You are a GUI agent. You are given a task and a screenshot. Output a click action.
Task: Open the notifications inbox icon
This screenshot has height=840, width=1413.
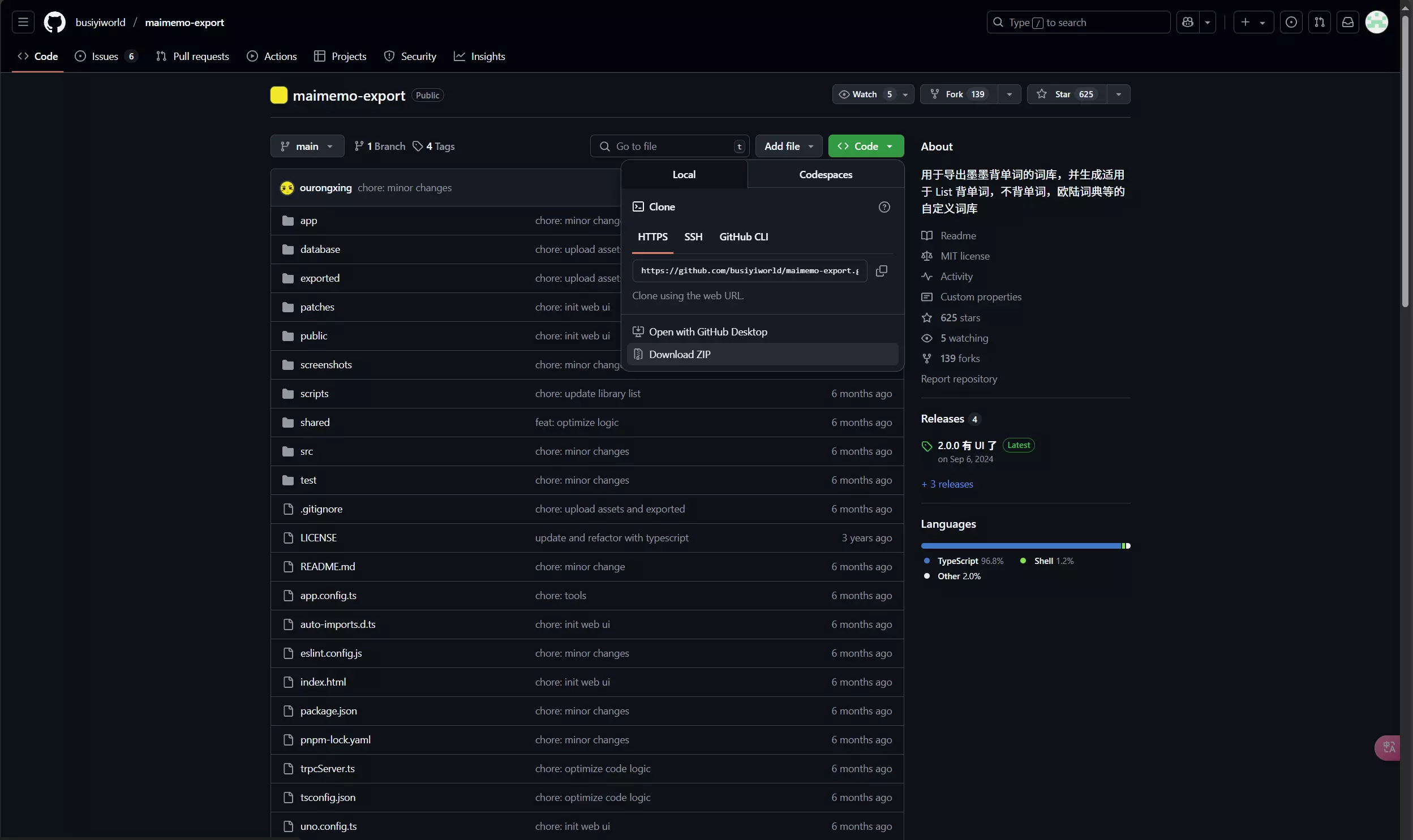coord(1348,22)
